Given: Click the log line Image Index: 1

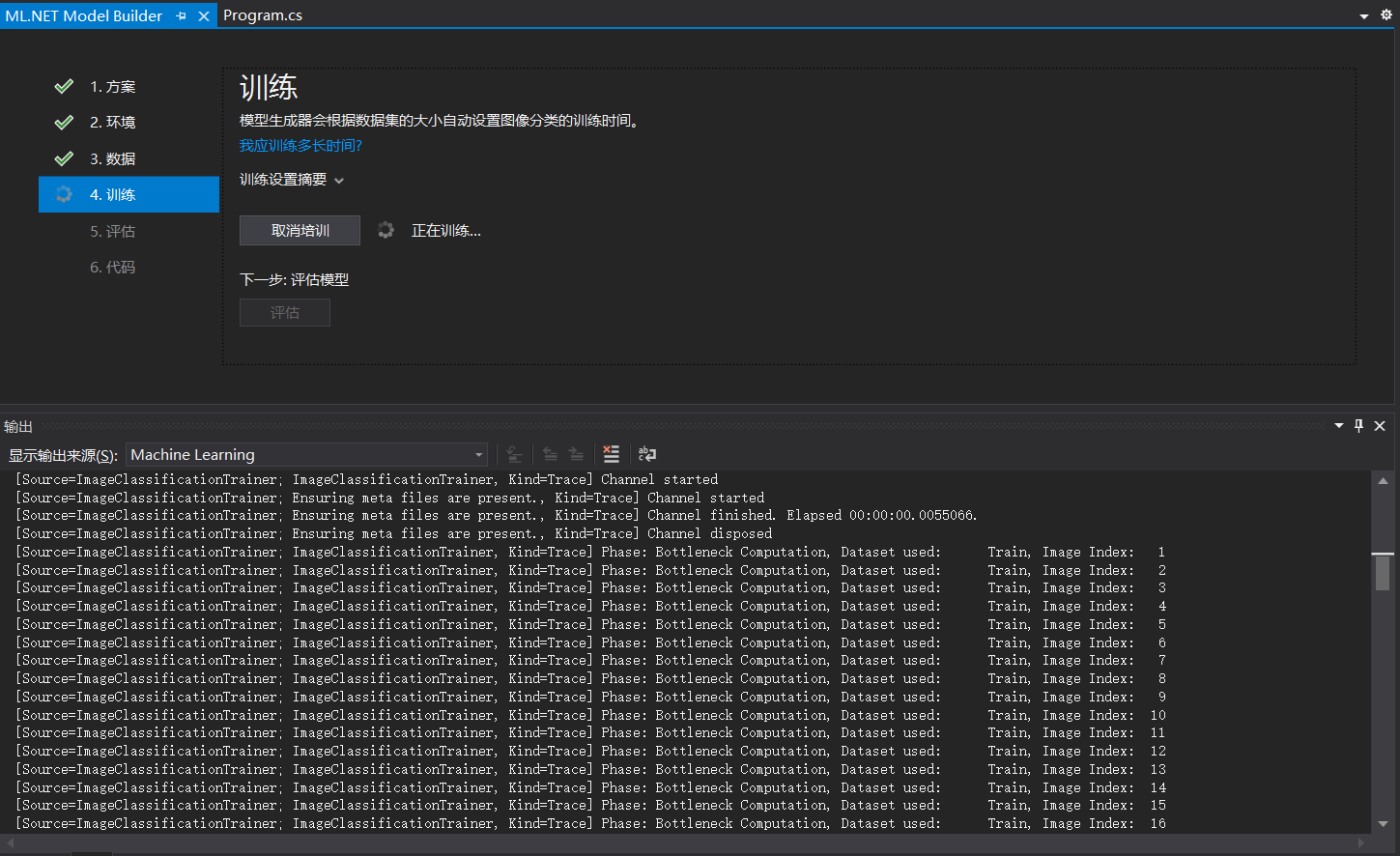Looking at the screenshot, I should [591, 553].
